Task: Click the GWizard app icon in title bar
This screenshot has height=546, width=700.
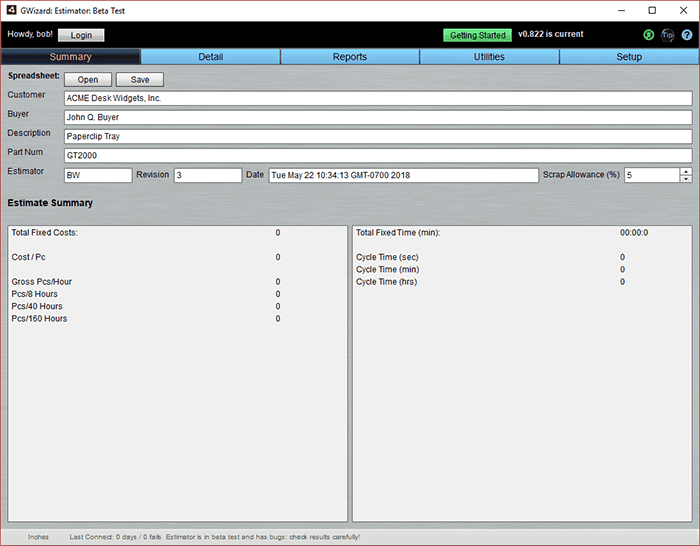Action: click(11, 10)
